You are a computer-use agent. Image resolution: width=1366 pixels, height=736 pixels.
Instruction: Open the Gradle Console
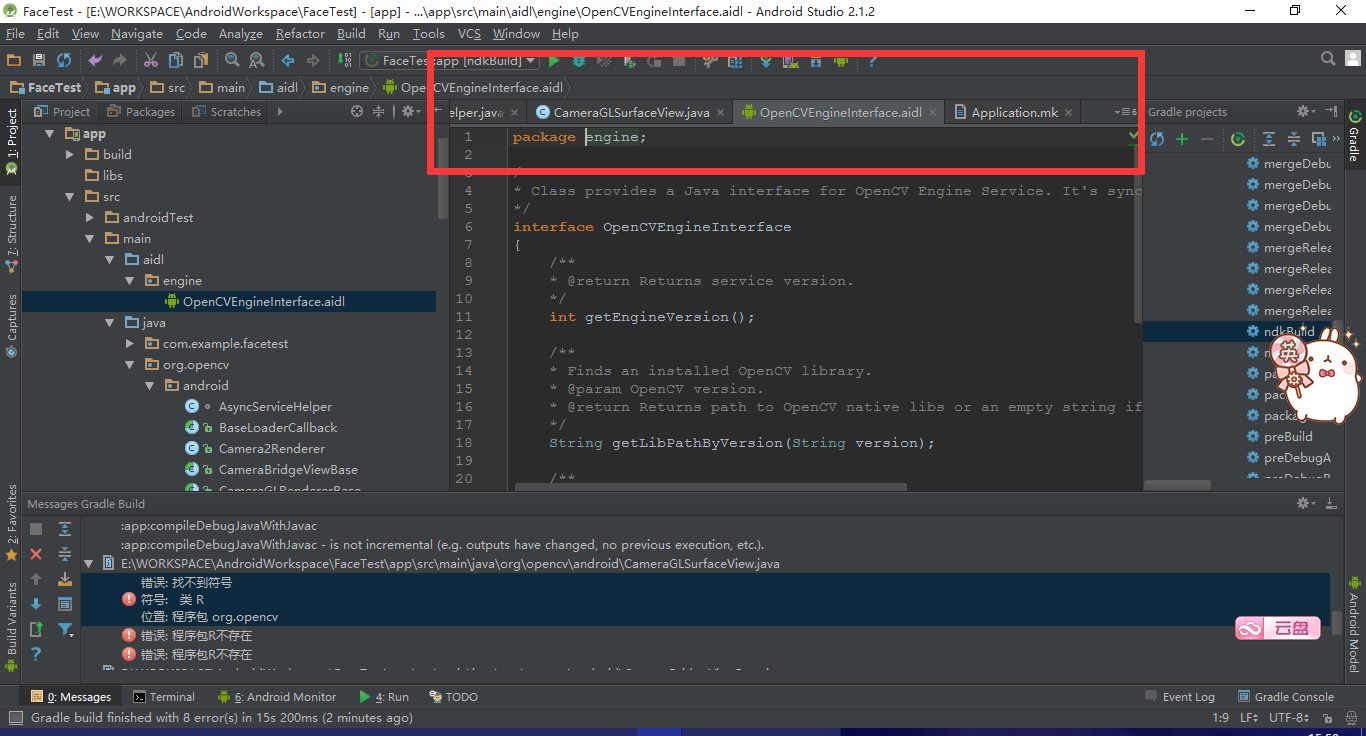pyautogui.click(x=1285, y=697)
